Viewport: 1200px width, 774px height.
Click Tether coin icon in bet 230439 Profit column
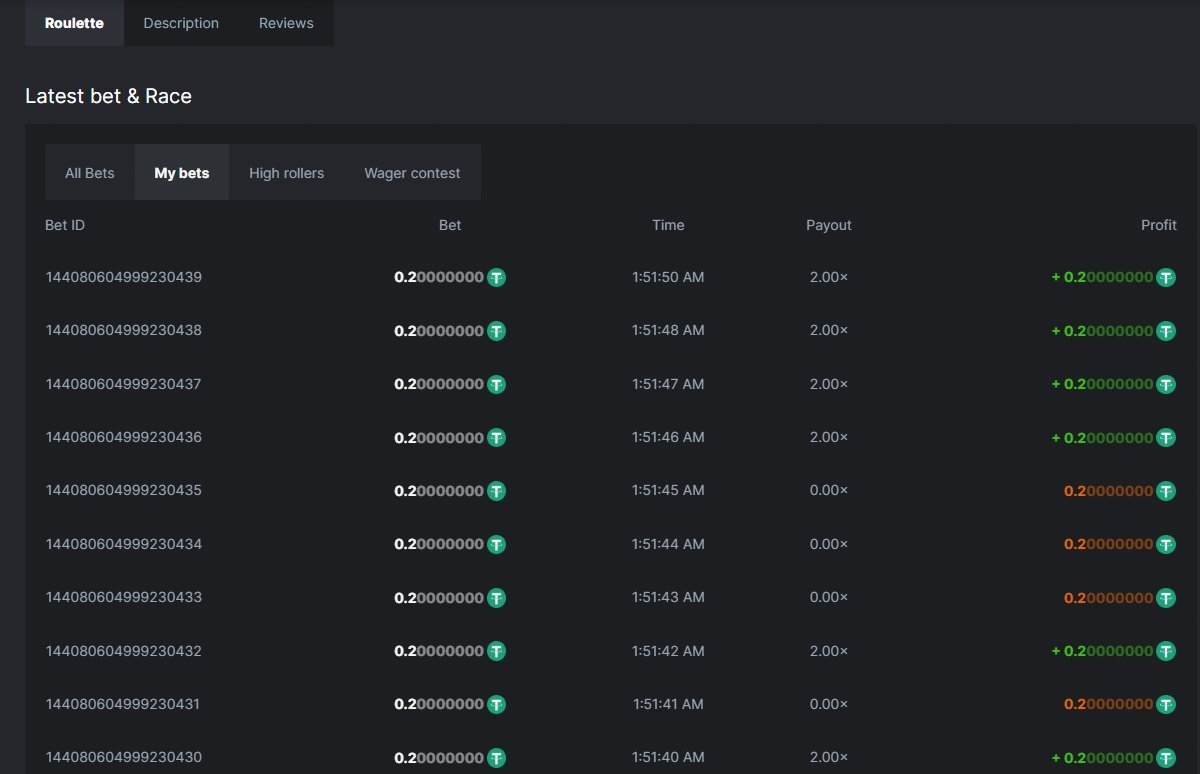1166,278
